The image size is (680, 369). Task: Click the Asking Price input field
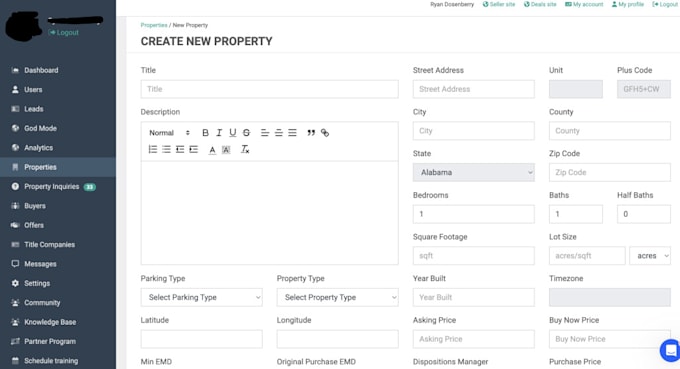point(474,339)
